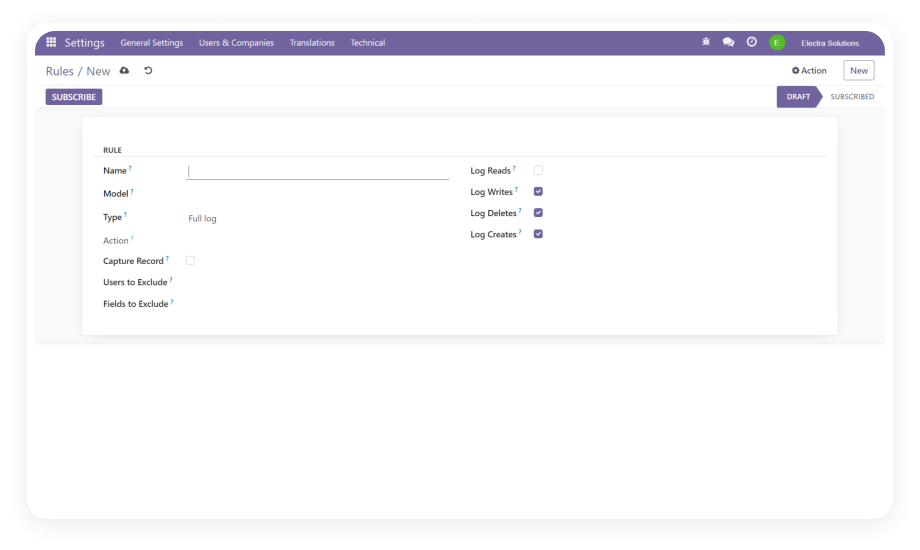Click the green user avatar E
The width and height of the screenshot is (920, 550).
pos(777,42)
